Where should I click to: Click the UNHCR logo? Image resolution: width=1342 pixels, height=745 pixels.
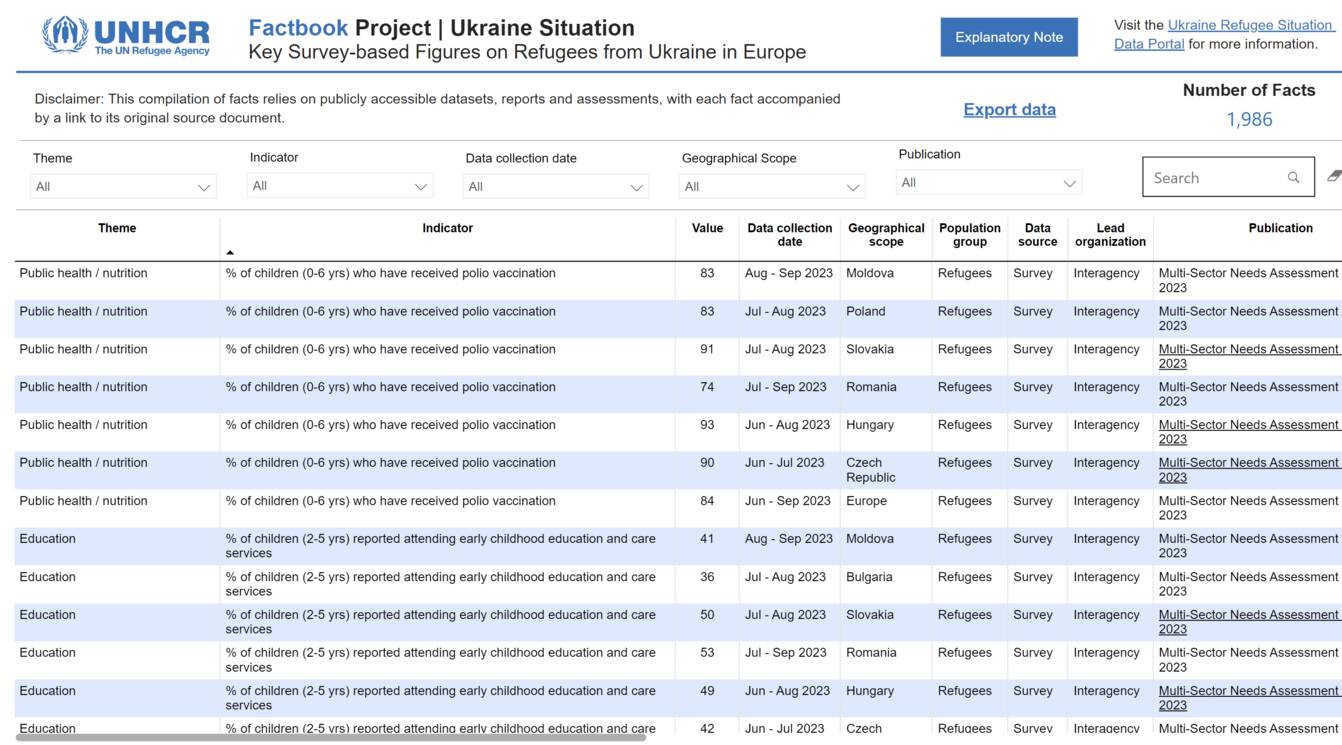point(126,35)
